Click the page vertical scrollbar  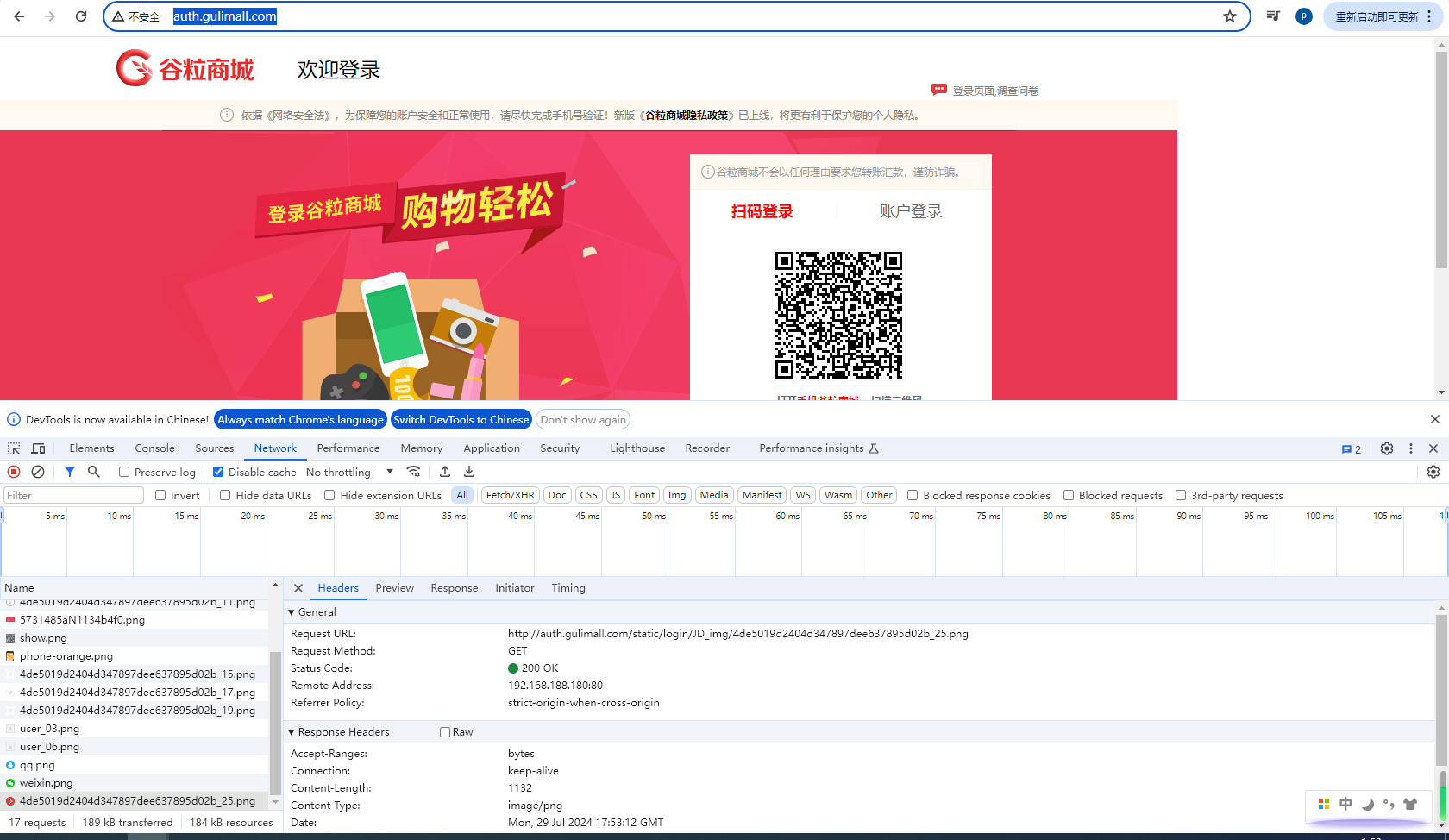coord(1441,160)
